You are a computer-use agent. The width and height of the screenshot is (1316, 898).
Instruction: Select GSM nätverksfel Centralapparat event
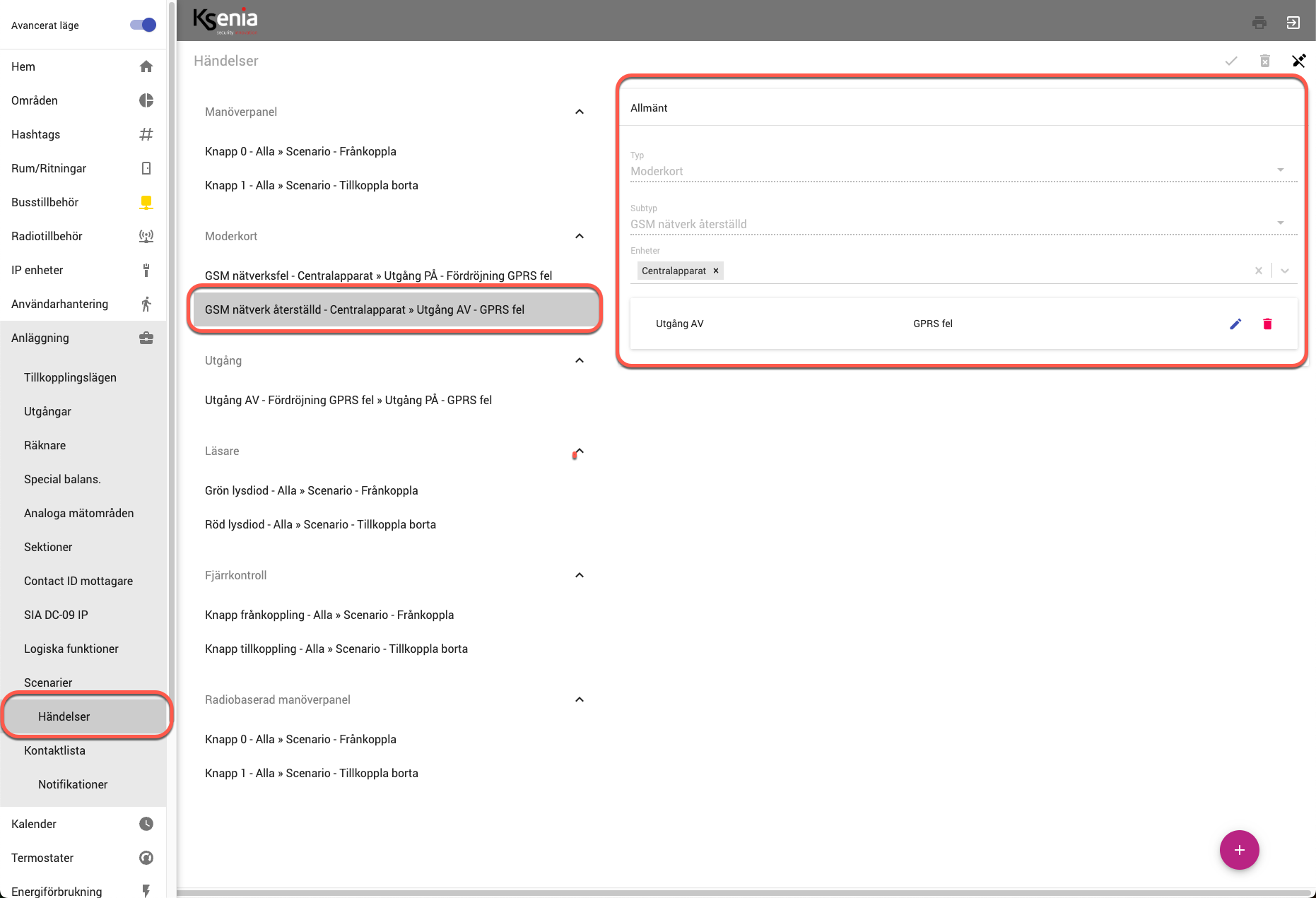pos(378,276)
